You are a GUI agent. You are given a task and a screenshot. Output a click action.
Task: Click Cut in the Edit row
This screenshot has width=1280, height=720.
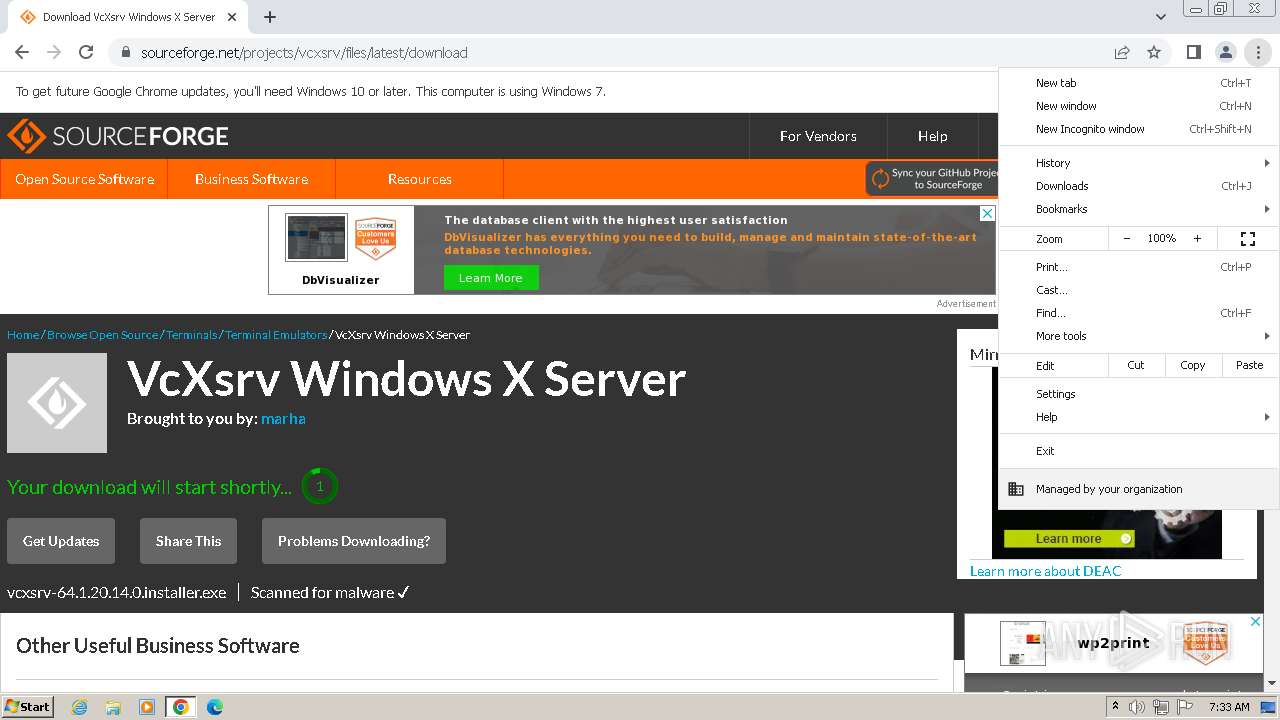tap(1136, 365)
